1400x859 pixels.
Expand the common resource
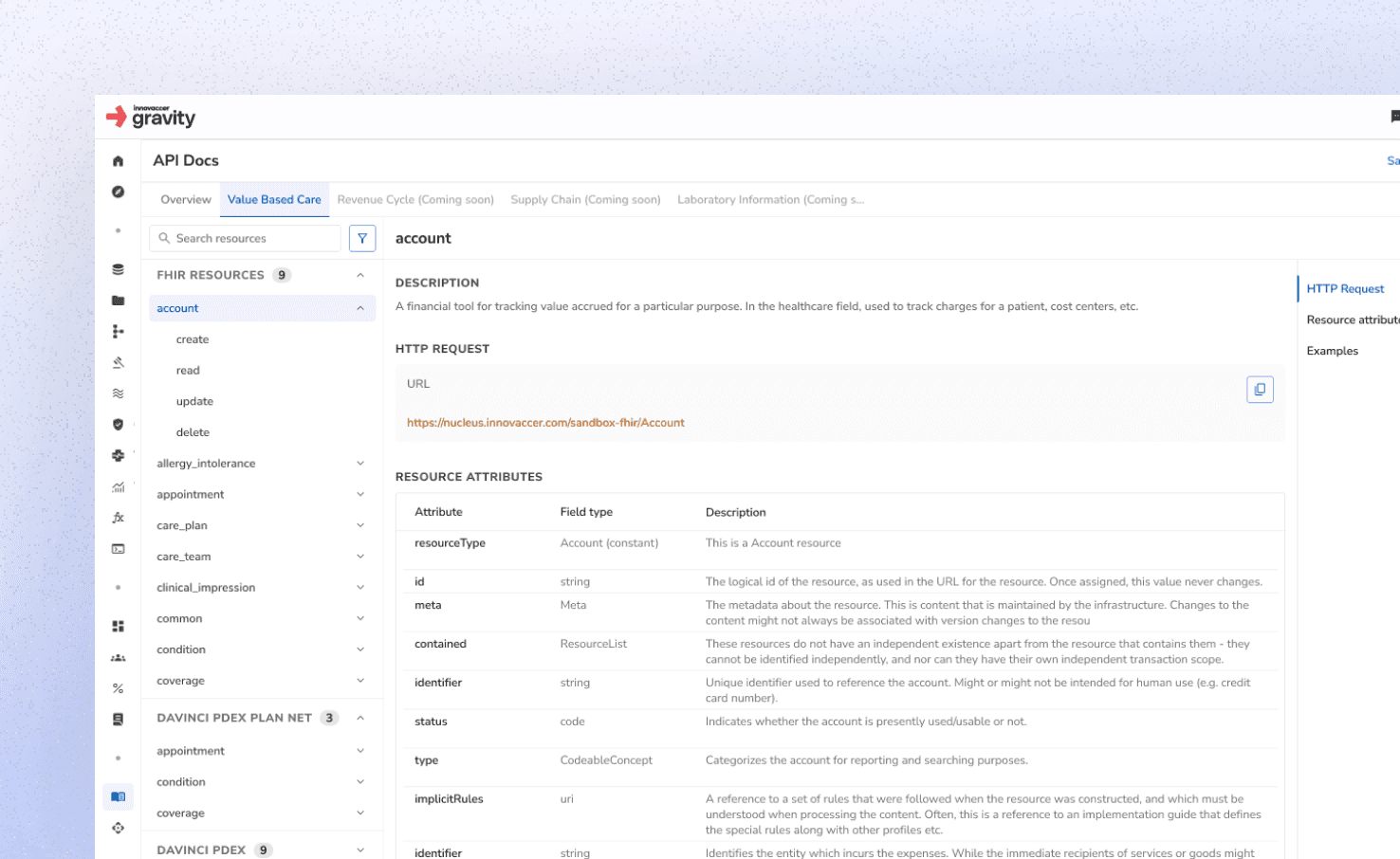[360, 618]
